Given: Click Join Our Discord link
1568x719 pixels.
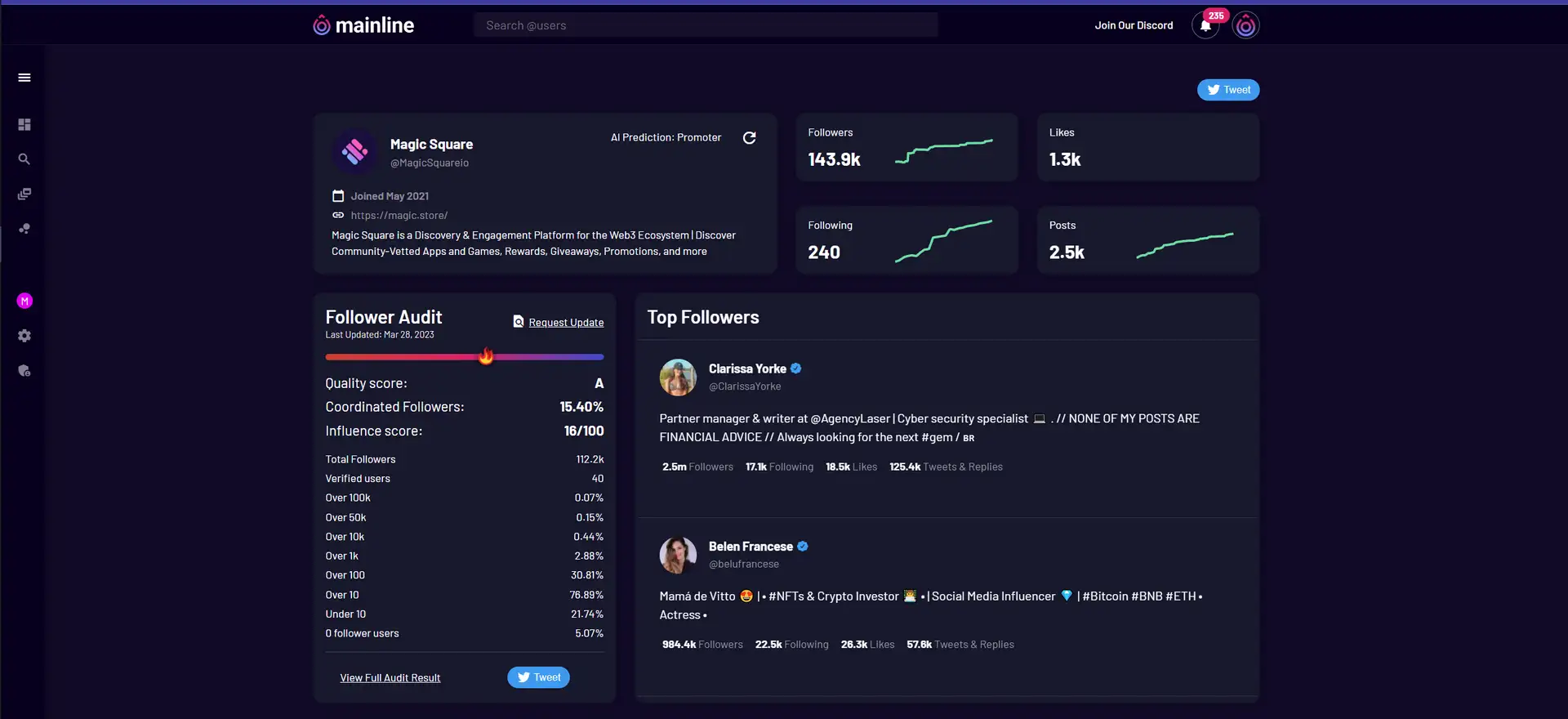Looking at the screenshot, I should tap(1134, 25).
